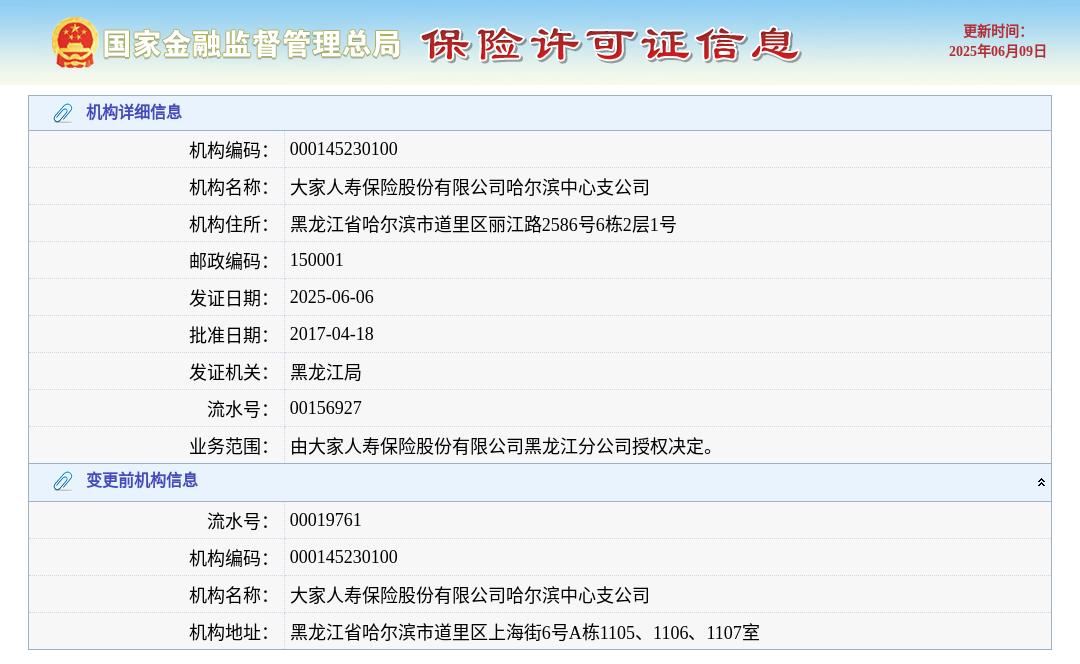The image size is (1080, 664).
Task: Click the national emblem logo
Action: tap(74, 43)
